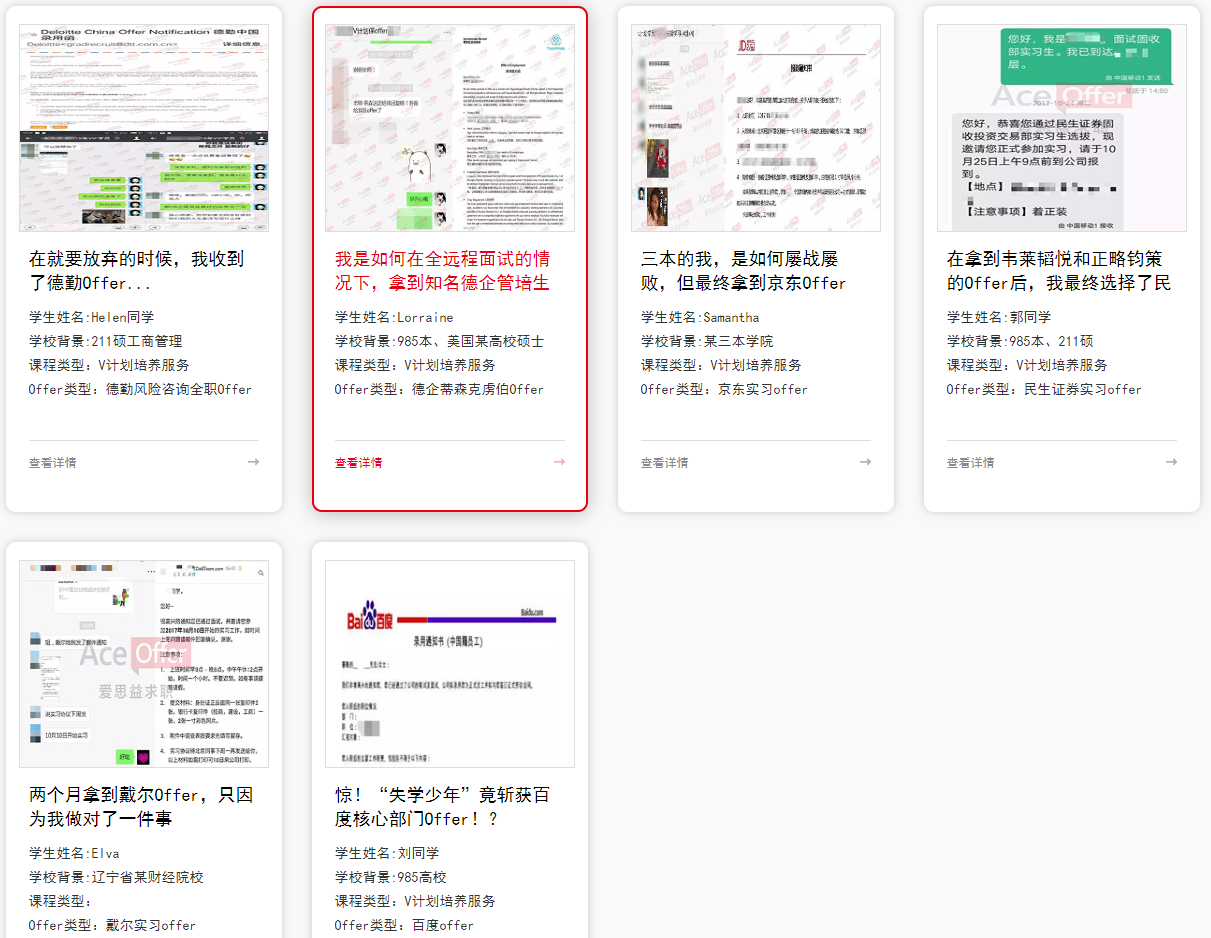Screen dimensions: 1211x938
Task: Select text 学生姓名:Helen同学
Action: [x=92, y=317]
